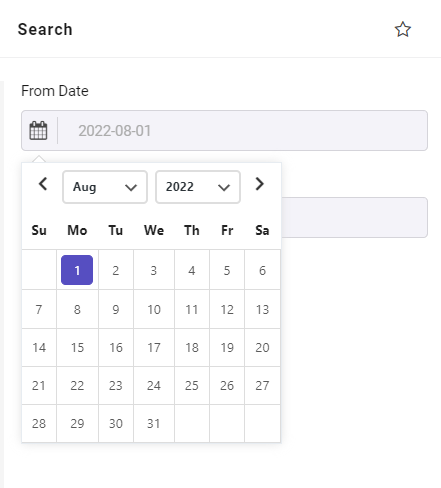Pick Saturday the 6th
The height and width of the screenshot is (488, 441).
point(262,270)
